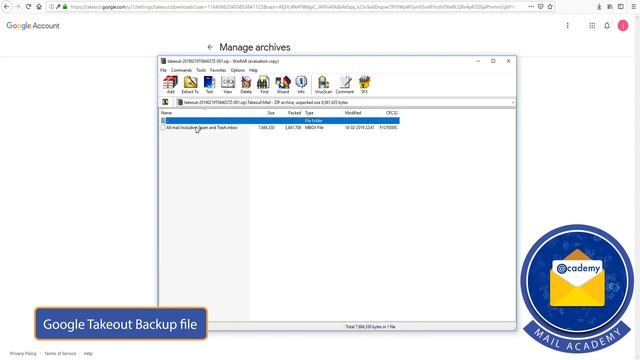The width and height of the screenshot is (640, 360).
Task: Click the status bar total bytes text
Action: click(x=370, y=327)
